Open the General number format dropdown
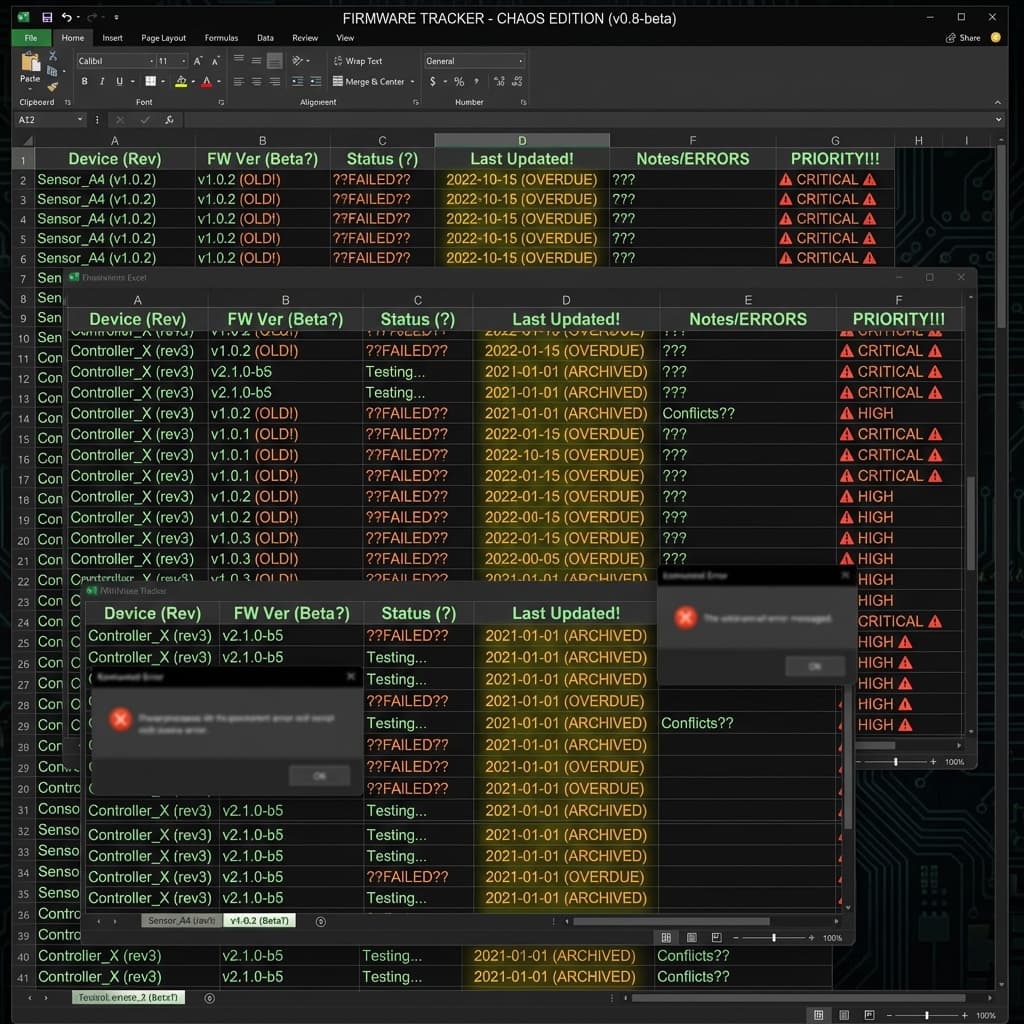The image size is (1024, 1024). (x=522, y=60)
